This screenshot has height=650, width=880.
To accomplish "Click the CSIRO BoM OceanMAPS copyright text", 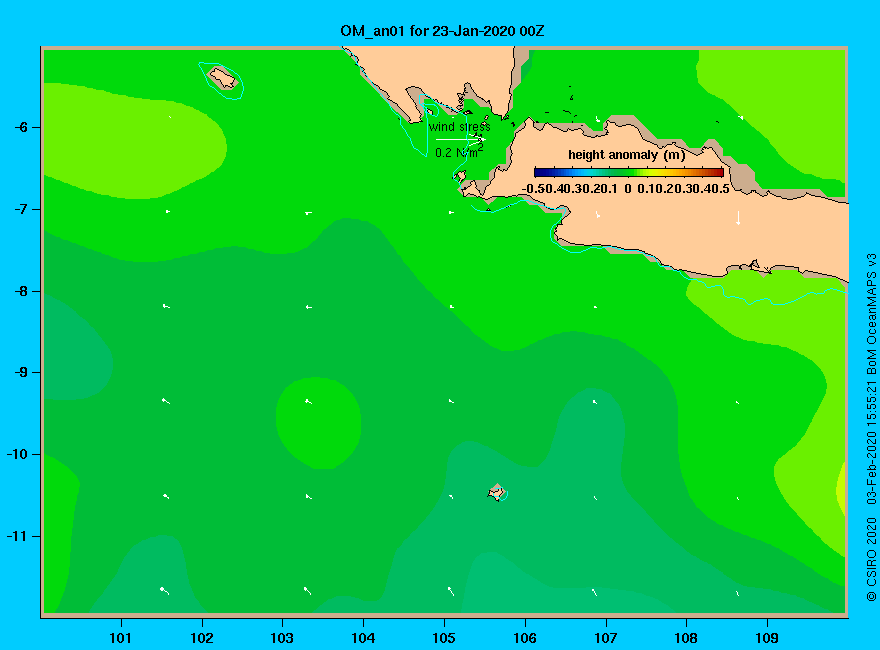I will click(x=871, y=427).
